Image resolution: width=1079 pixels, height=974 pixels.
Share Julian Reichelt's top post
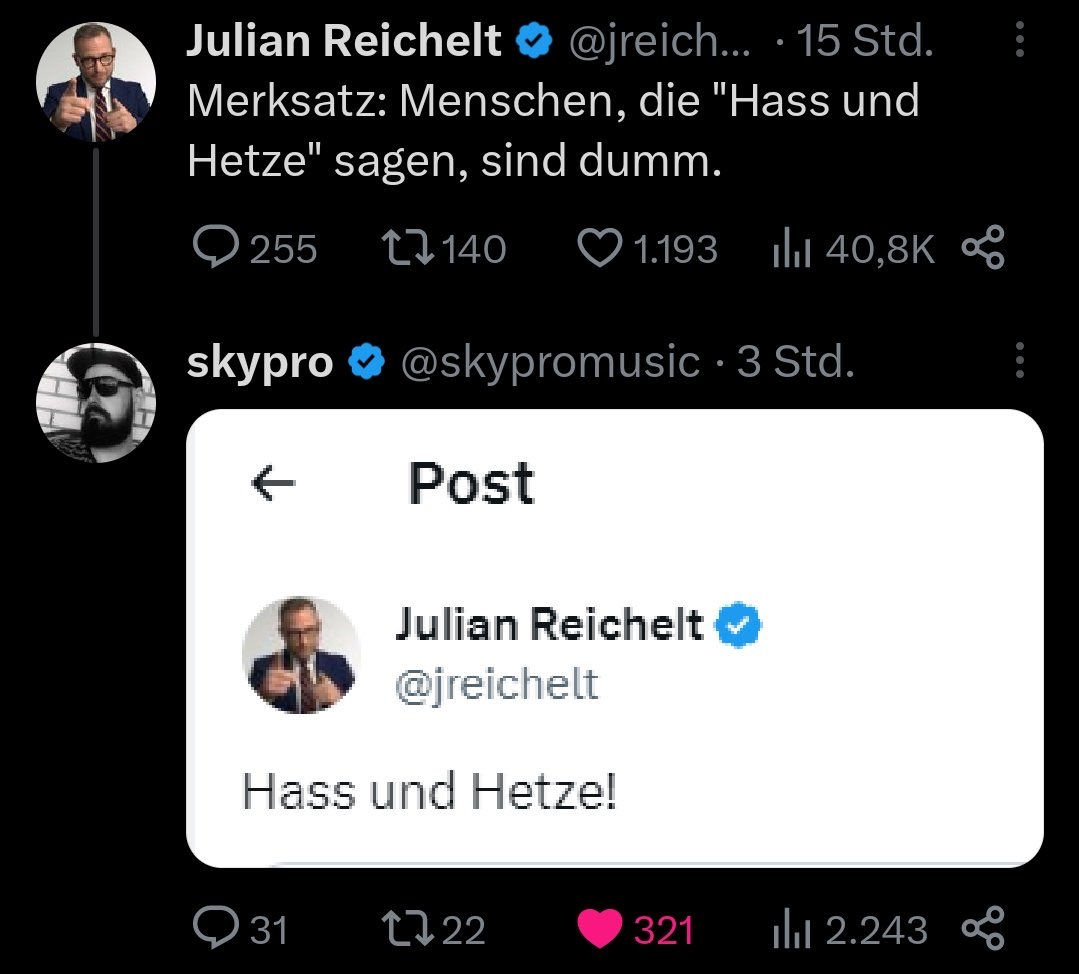pos(982,249)
